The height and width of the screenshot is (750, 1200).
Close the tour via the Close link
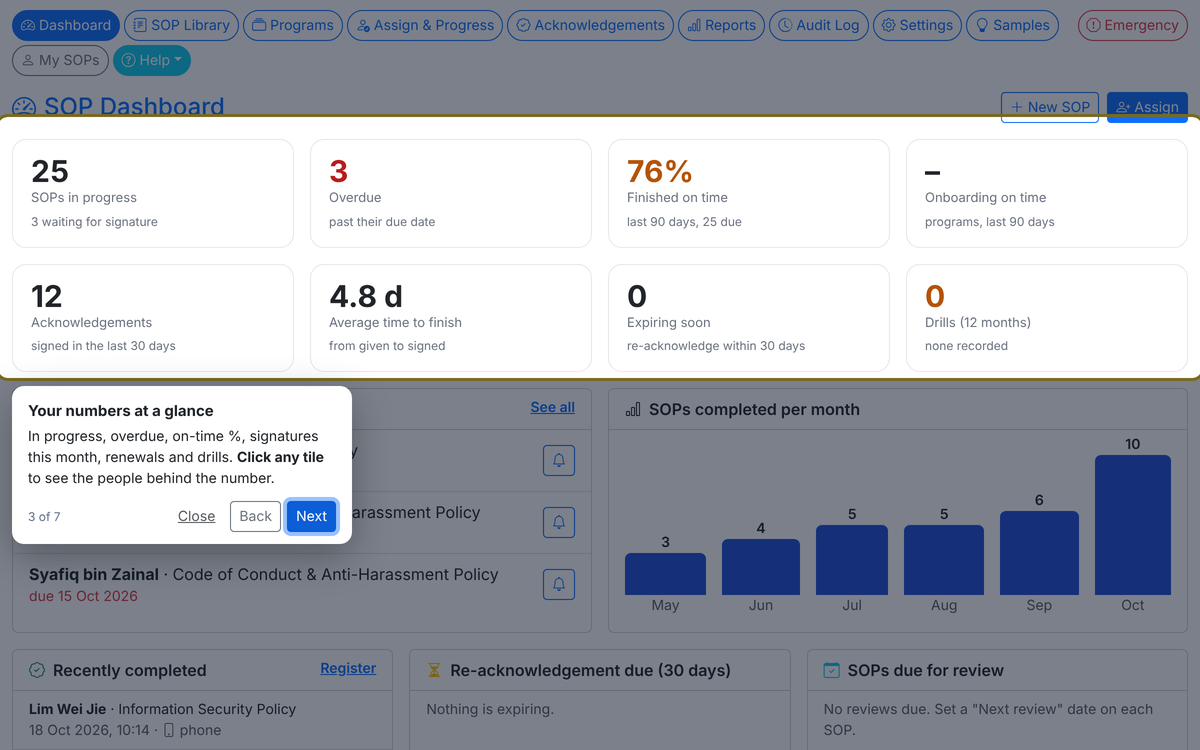[x=196, y=516]
